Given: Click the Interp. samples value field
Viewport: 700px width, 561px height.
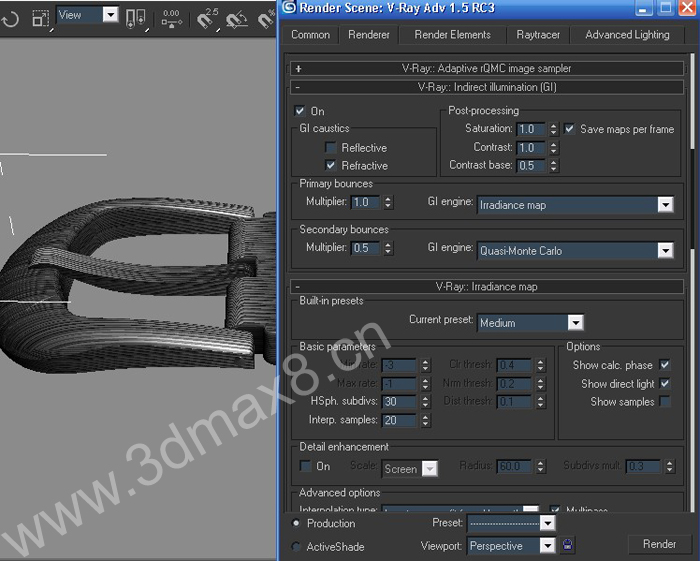Looking at the screenshot, I should [399, 420].
